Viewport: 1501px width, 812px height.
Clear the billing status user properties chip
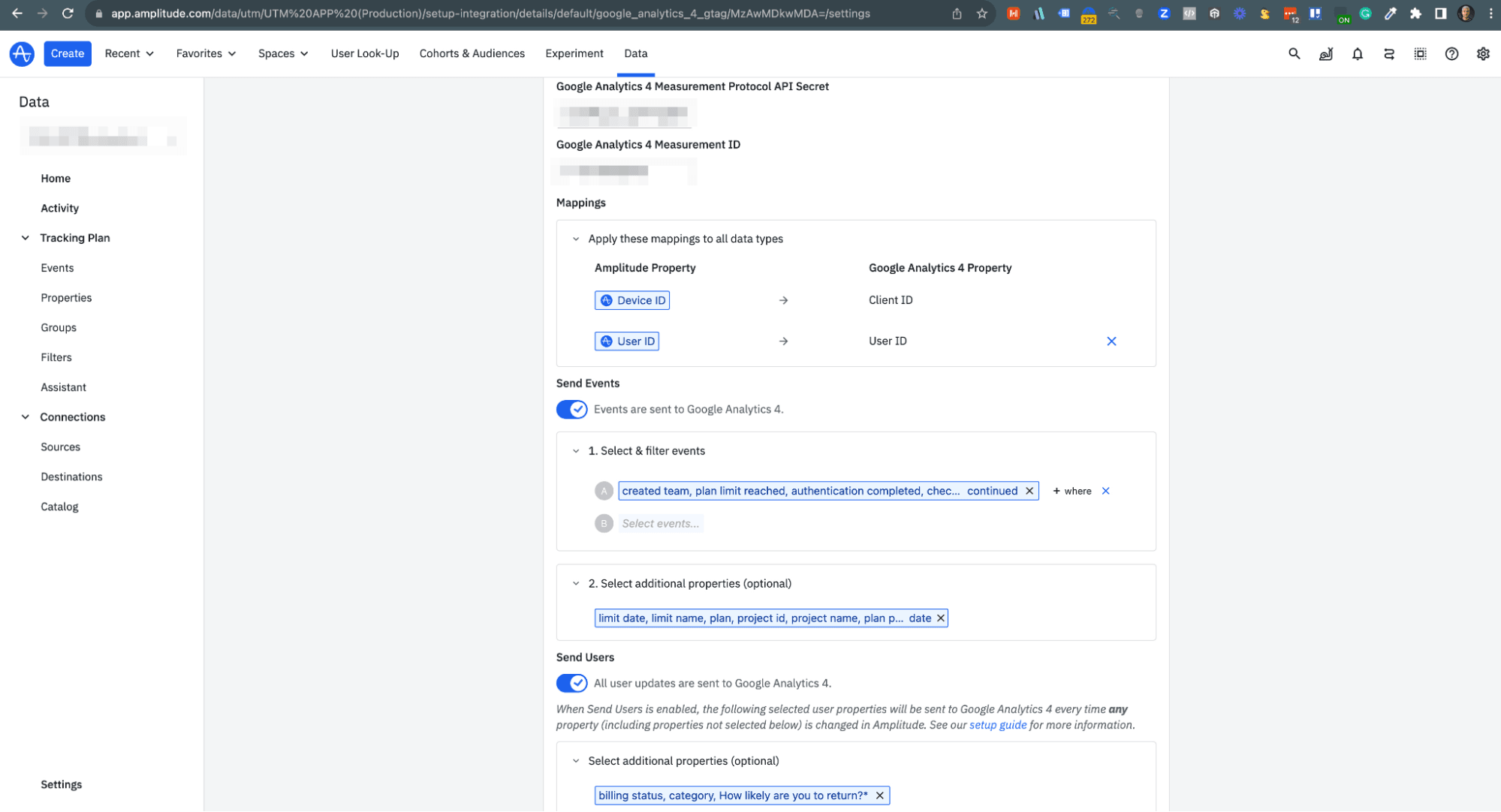[x=879, y=795]
